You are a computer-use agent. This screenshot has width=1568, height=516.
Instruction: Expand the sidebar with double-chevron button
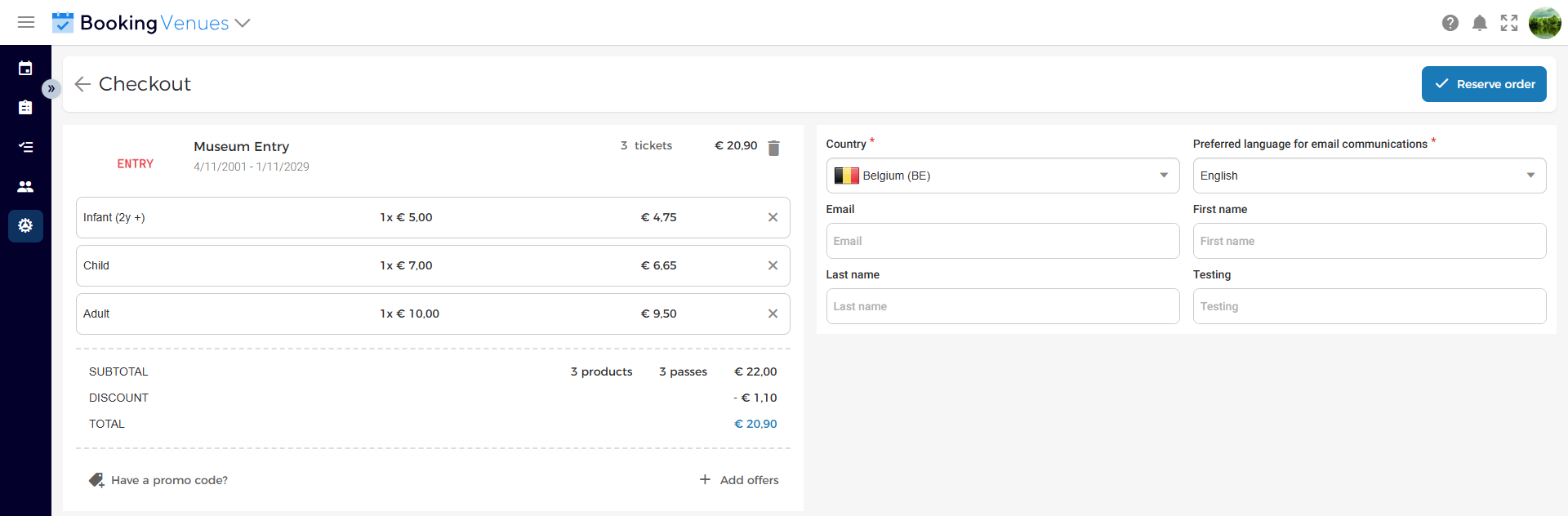click(51, 88)
